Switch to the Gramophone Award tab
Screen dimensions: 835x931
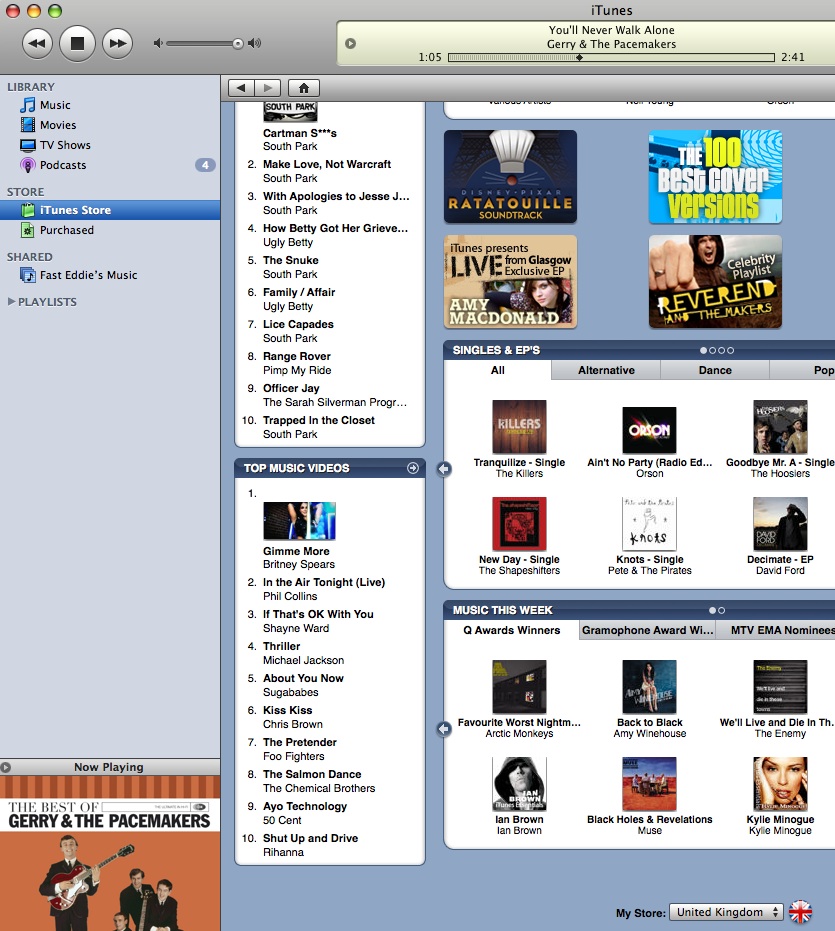coord(647,631)
